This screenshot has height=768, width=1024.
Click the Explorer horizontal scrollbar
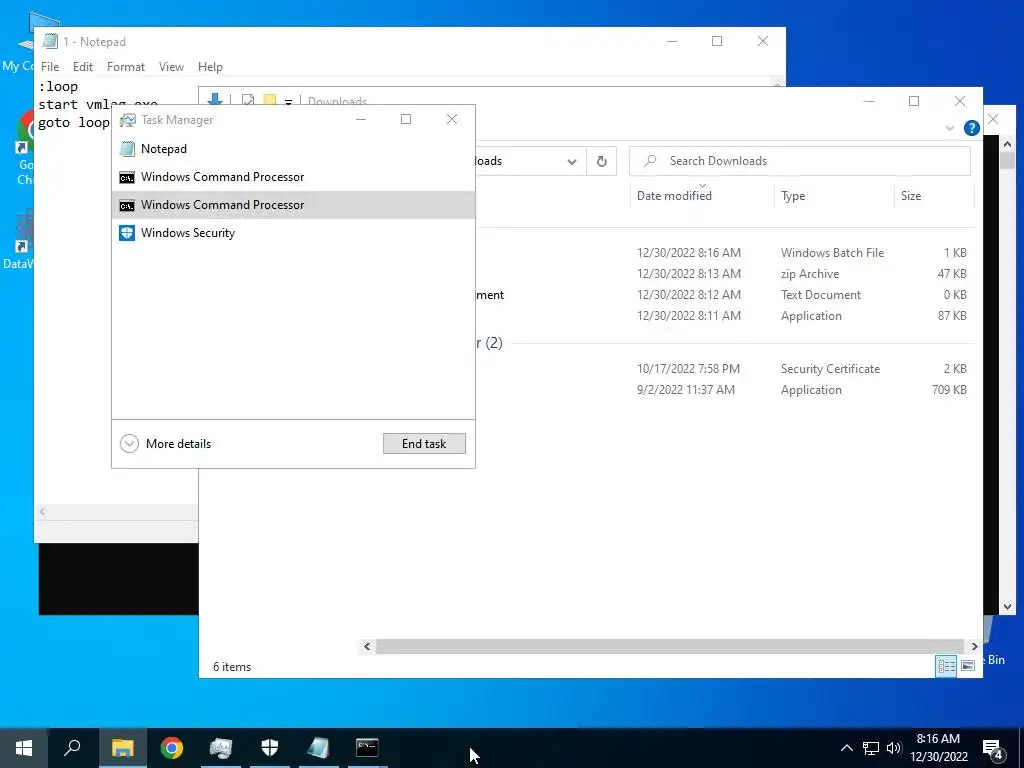pyautogui.click(x=670, y=647)
